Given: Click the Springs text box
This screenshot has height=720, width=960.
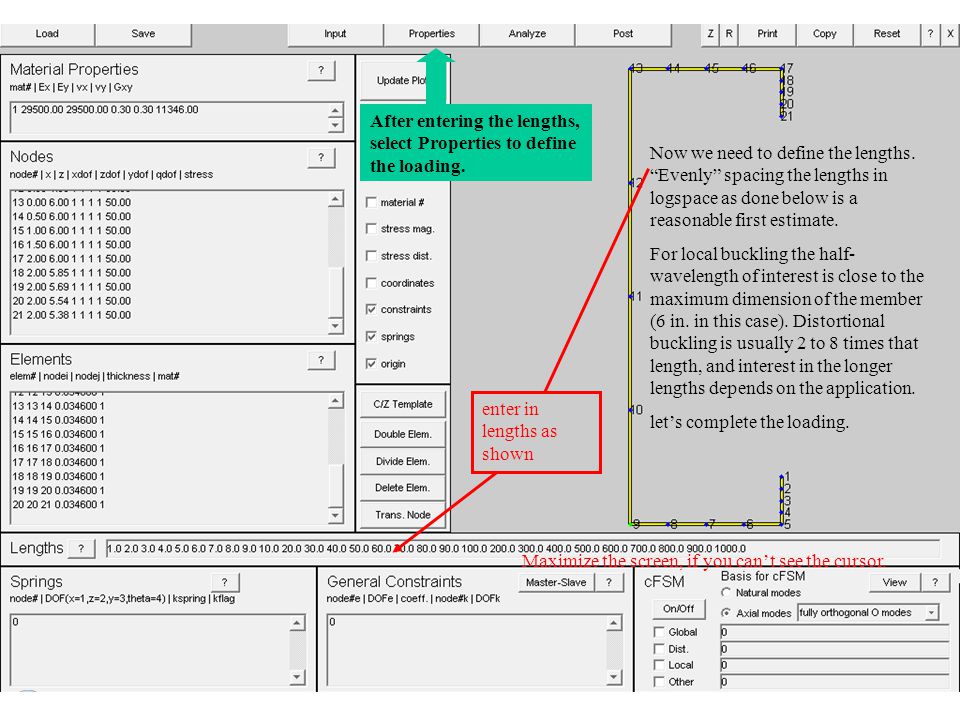Looking at the screenshot, I should tap(151, 650).
